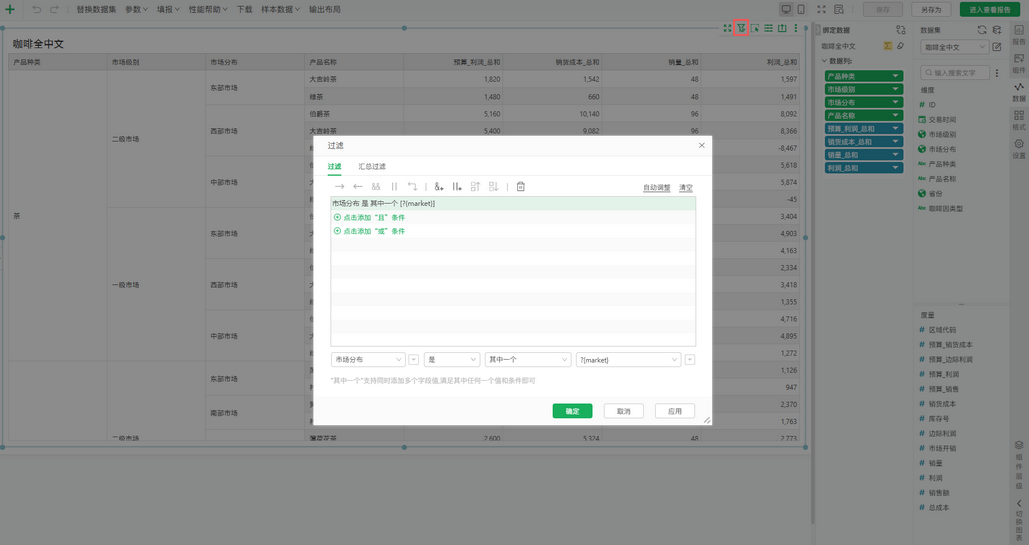Click the green plus add icon at top left
1029x545 pixels.
pyautogui.click(x=9, y=9)
